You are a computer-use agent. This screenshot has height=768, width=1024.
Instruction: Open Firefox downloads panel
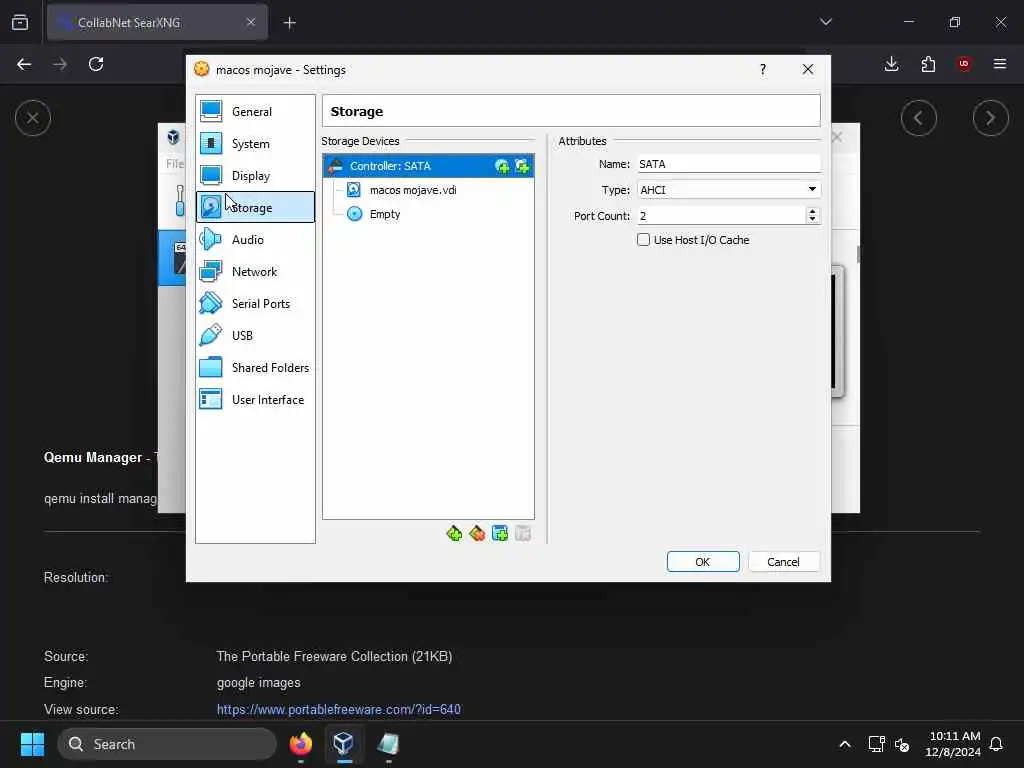[891, 64]
